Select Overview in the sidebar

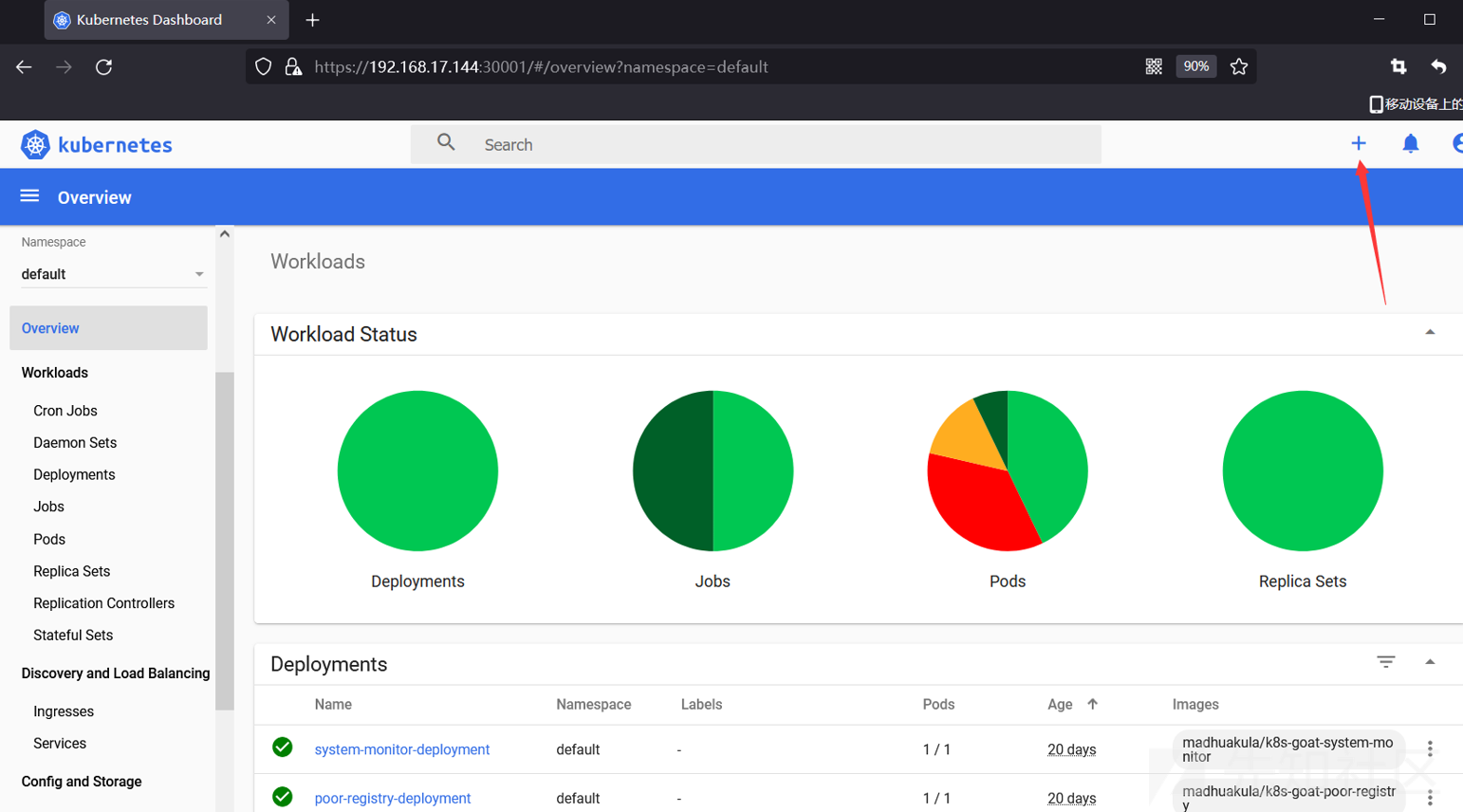[108, 328]
